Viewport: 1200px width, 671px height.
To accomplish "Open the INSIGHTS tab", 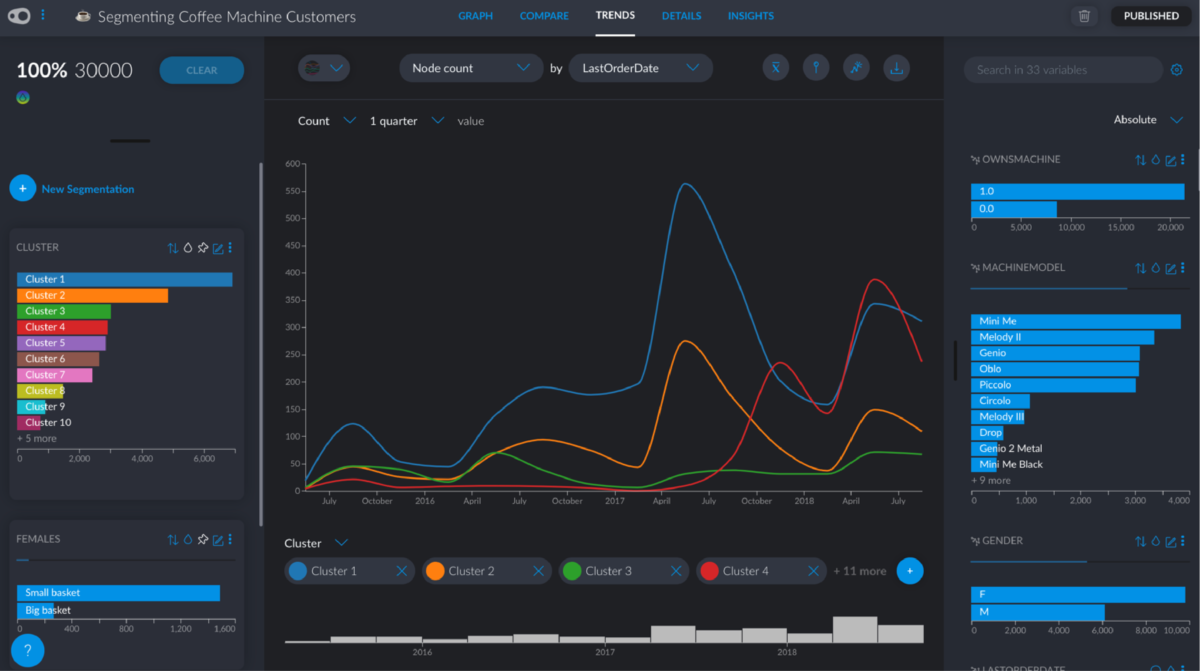I will (751, 16).
